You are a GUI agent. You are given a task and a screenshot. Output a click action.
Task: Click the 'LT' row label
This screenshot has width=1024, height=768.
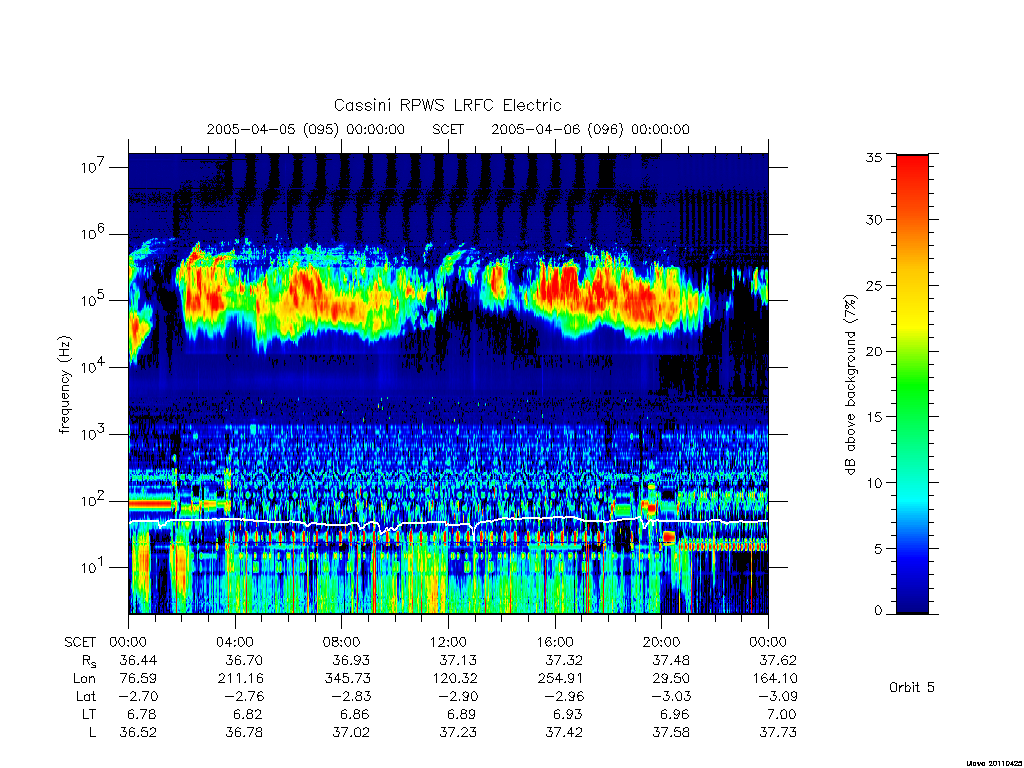(x=89, y=714)
